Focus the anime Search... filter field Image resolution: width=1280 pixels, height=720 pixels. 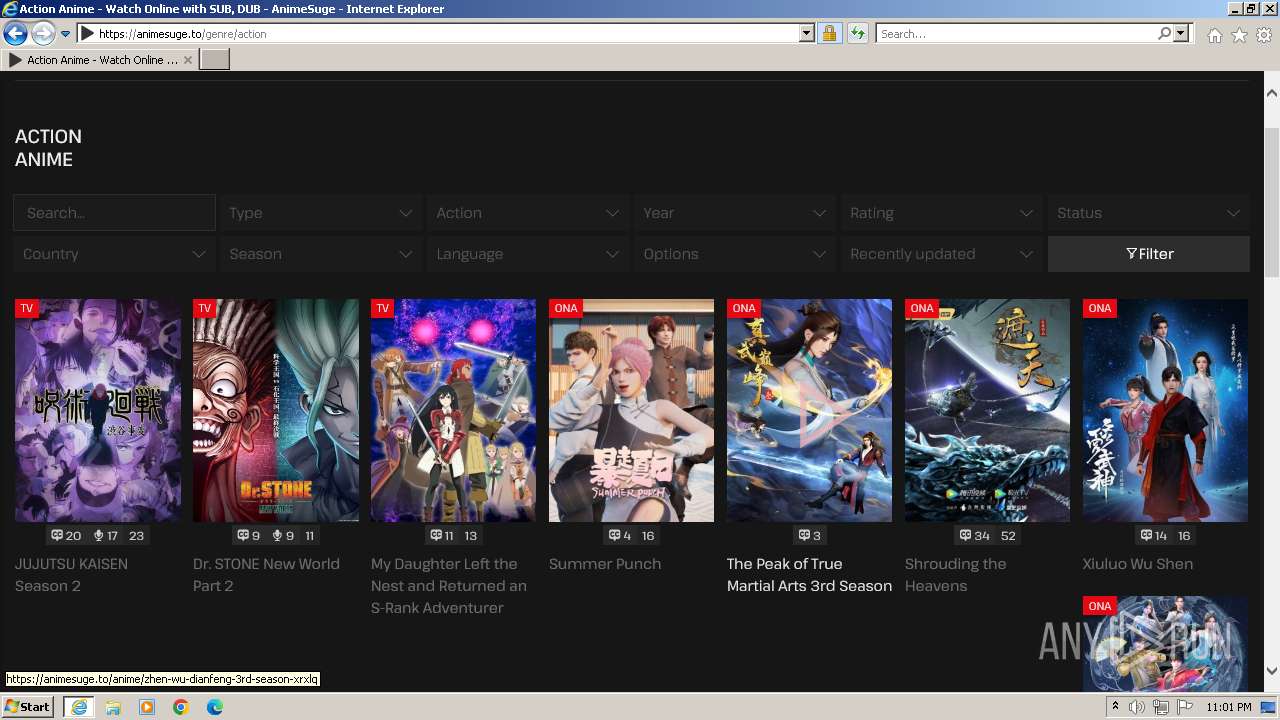point(114,213)
